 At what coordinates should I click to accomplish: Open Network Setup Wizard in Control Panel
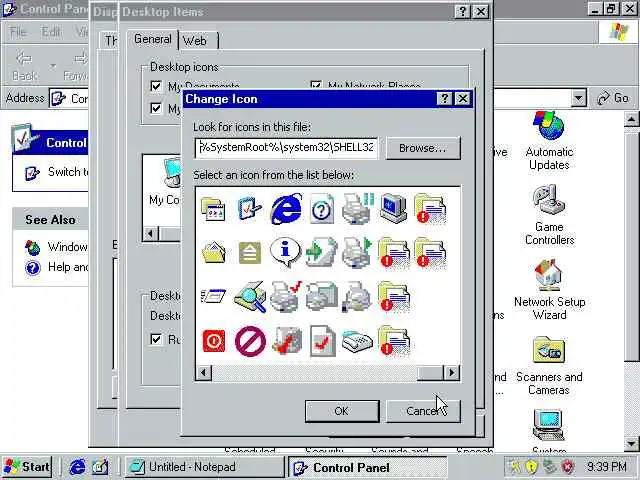point(549,290)
